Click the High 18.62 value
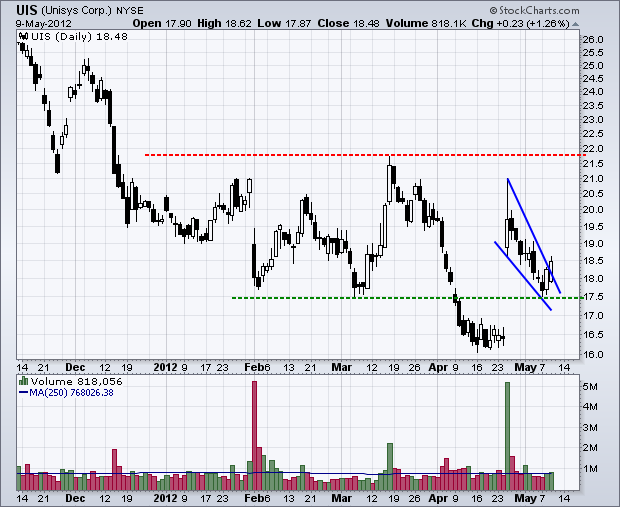 pos(224,23)
